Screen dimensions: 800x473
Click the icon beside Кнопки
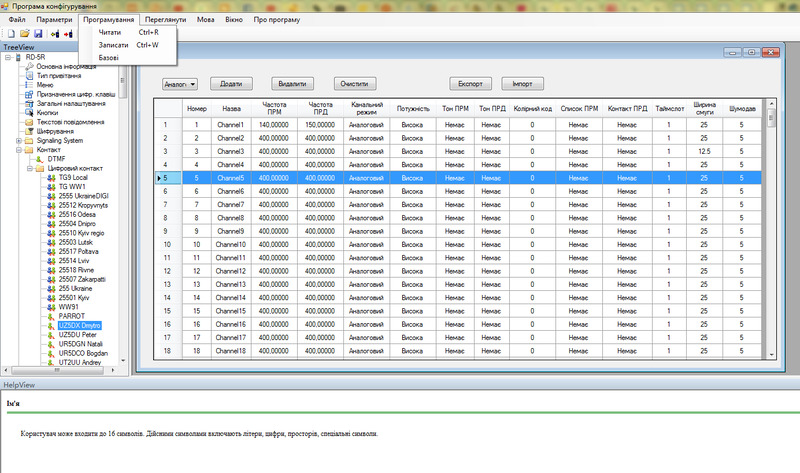29,113
